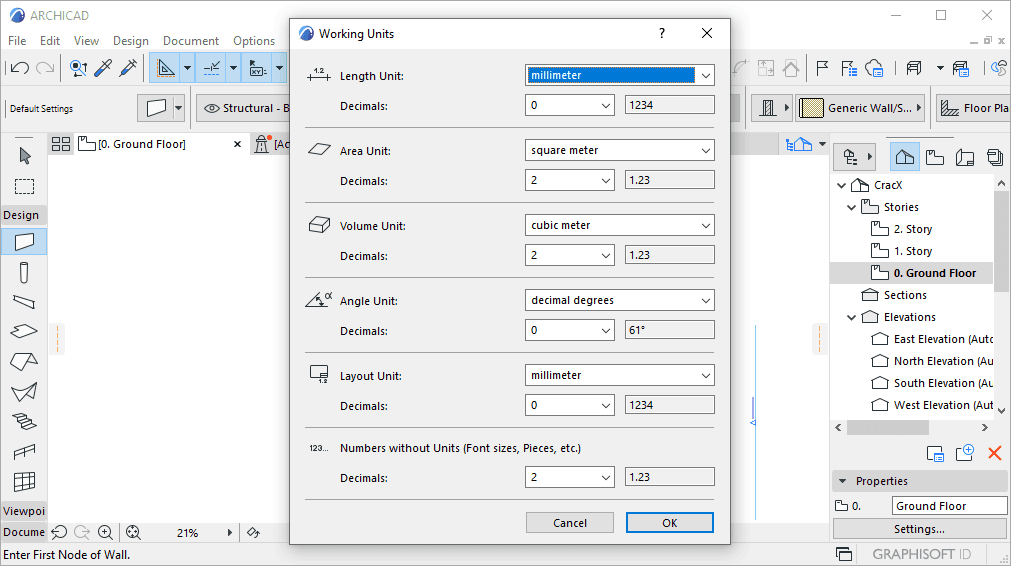Click the red Delete X icon
Viewport: 1011px width, 566px height.
(995, 453)
